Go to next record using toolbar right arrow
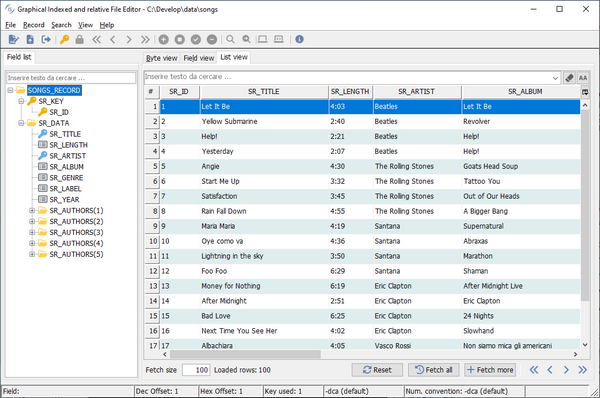 [x=129, y=39]
